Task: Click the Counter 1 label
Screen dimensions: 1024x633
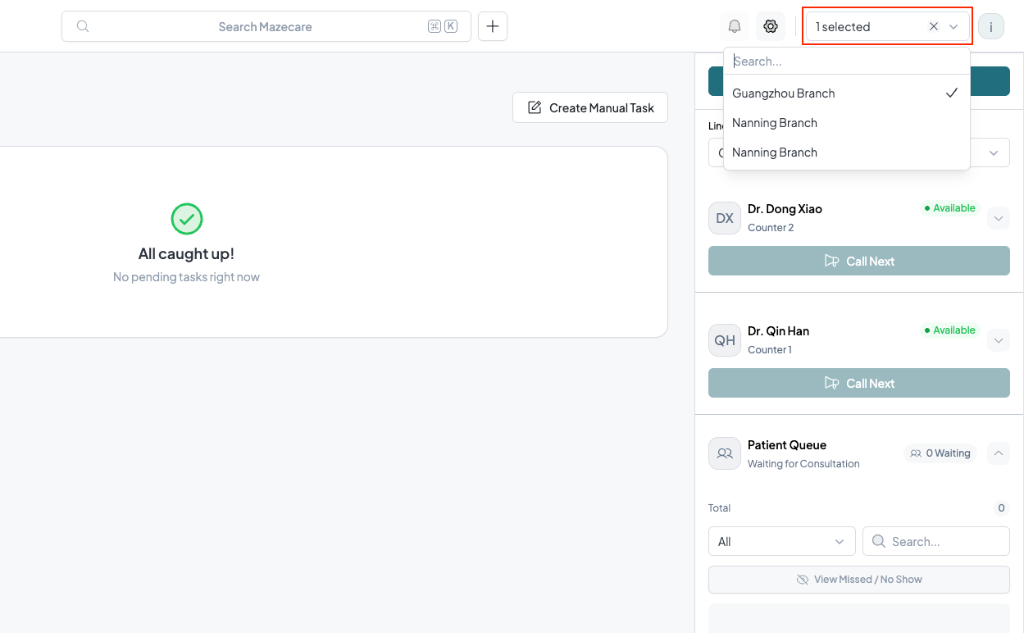Action: pos(769,349)
